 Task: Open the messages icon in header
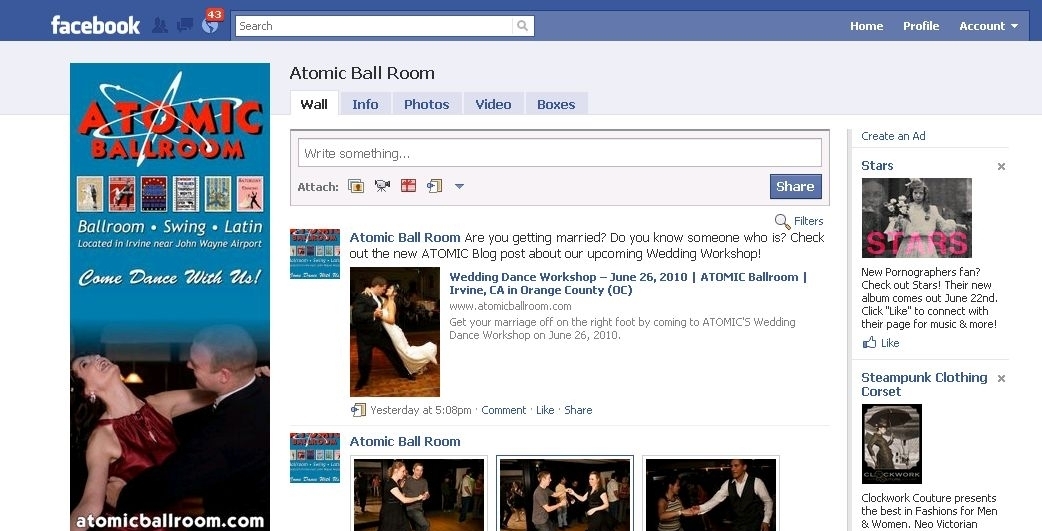click(185, 26)
